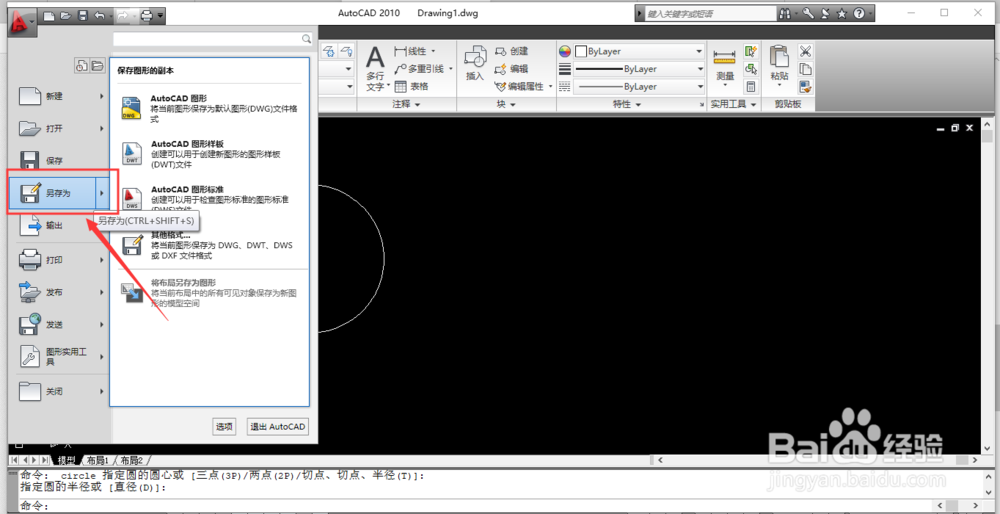Click the application menu search field

tap(212, 39)
